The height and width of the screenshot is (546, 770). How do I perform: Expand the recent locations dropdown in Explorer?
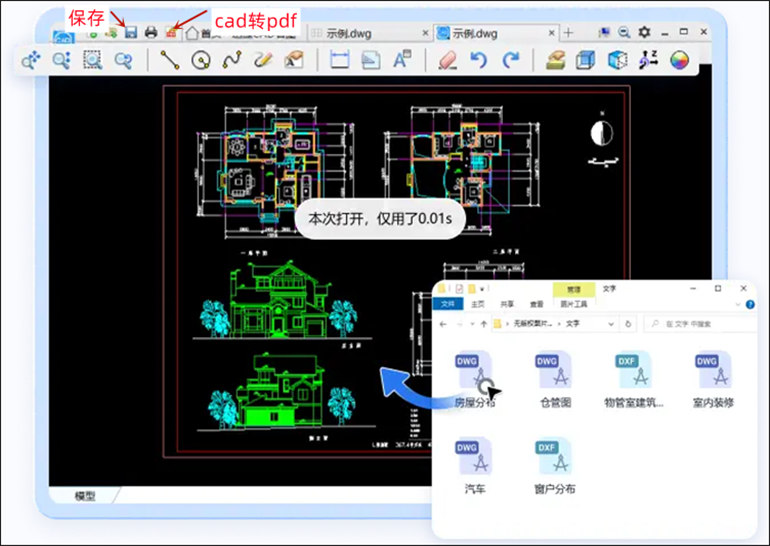472,324
